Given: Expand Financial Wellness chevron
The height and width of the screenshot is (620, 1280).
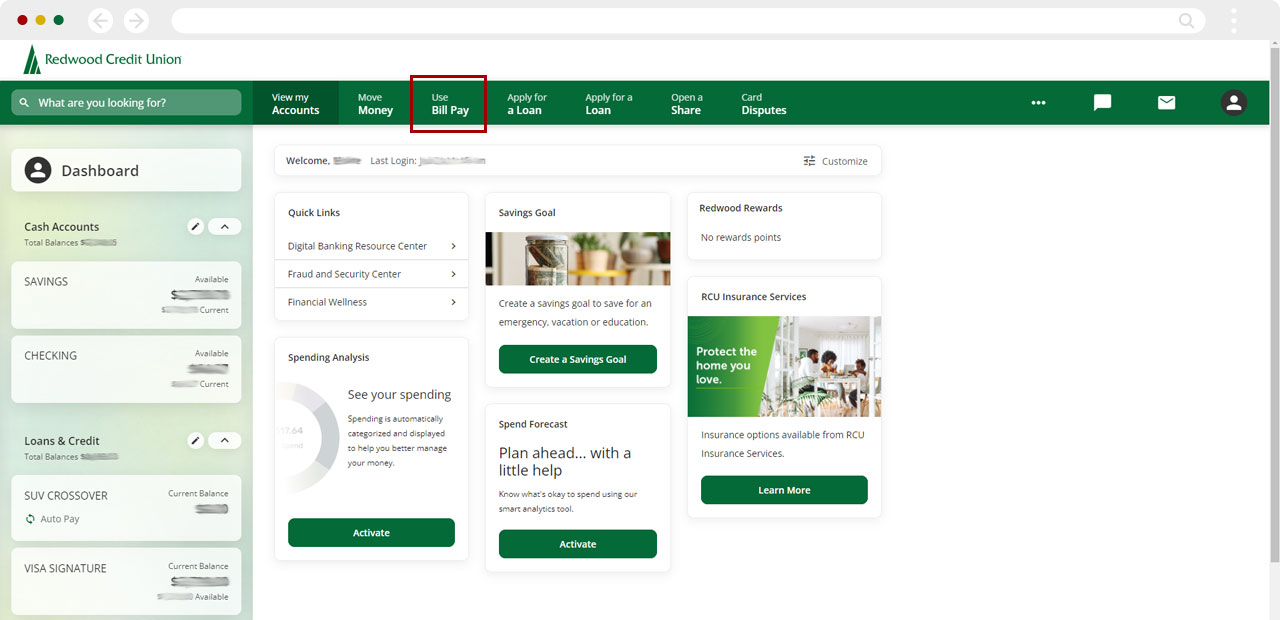Looking at the screenshot, I should click(x=453, y=302).
